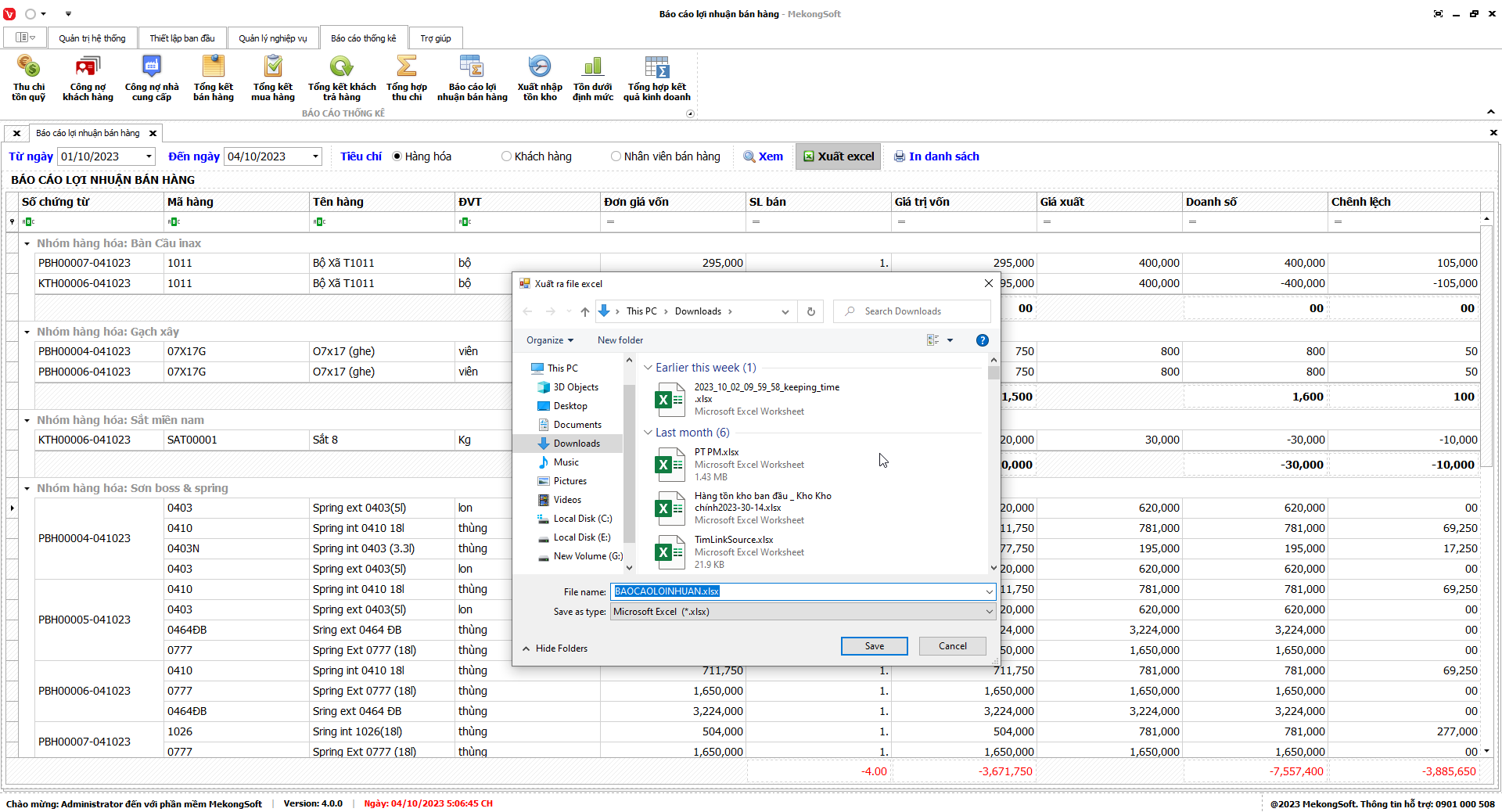Select the Hàng hóa radio option
The image size is (1502, 812).
click(397, 156)
